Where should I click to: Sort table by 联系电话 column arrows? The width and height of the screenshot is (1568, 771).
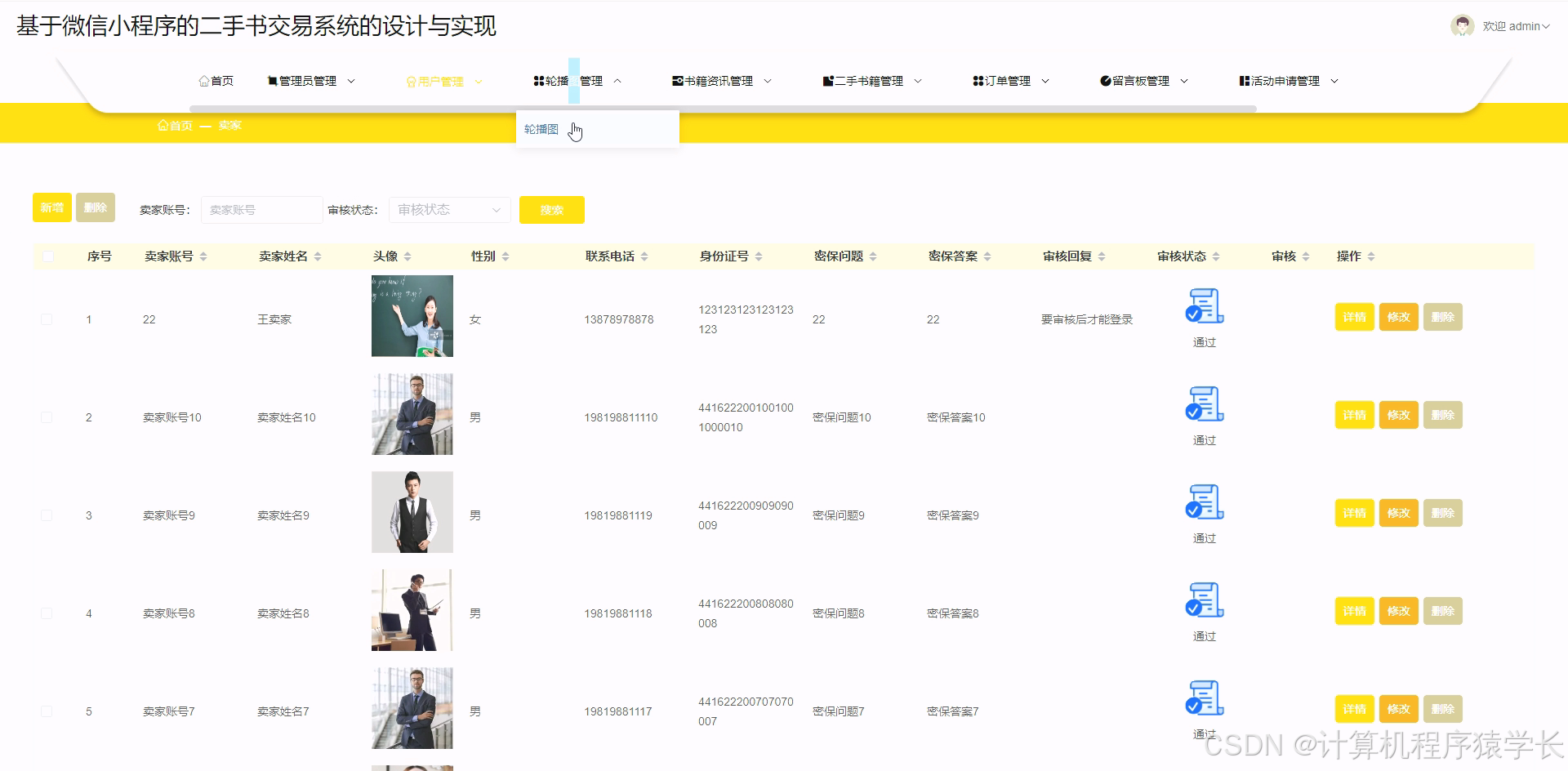pyautogui.click(x=644, y=256)
